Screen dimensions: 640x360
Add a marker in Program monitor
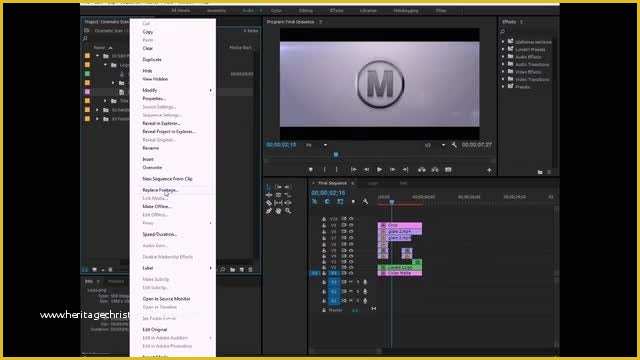click(x=311, y=169)
